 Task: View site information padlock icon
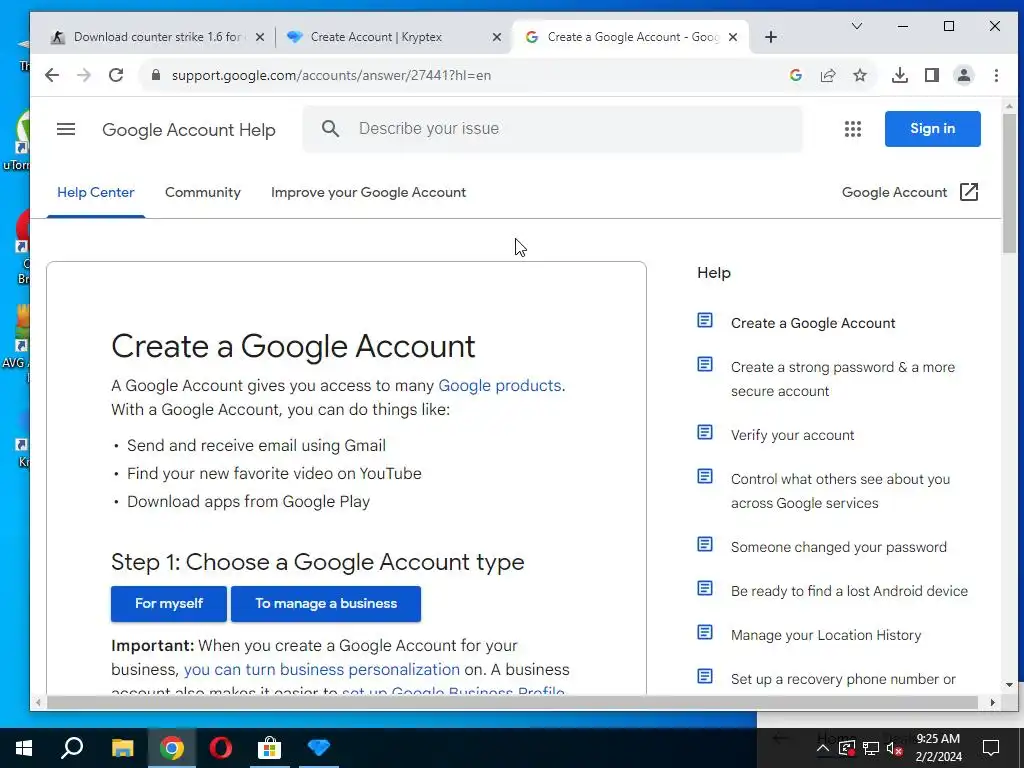click(x=155, y=75)
